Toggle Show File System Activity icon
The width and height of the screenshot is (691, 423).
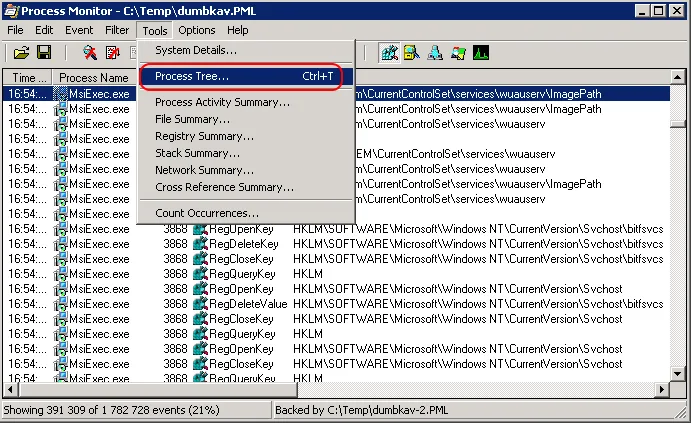click(x=412, y=52)
